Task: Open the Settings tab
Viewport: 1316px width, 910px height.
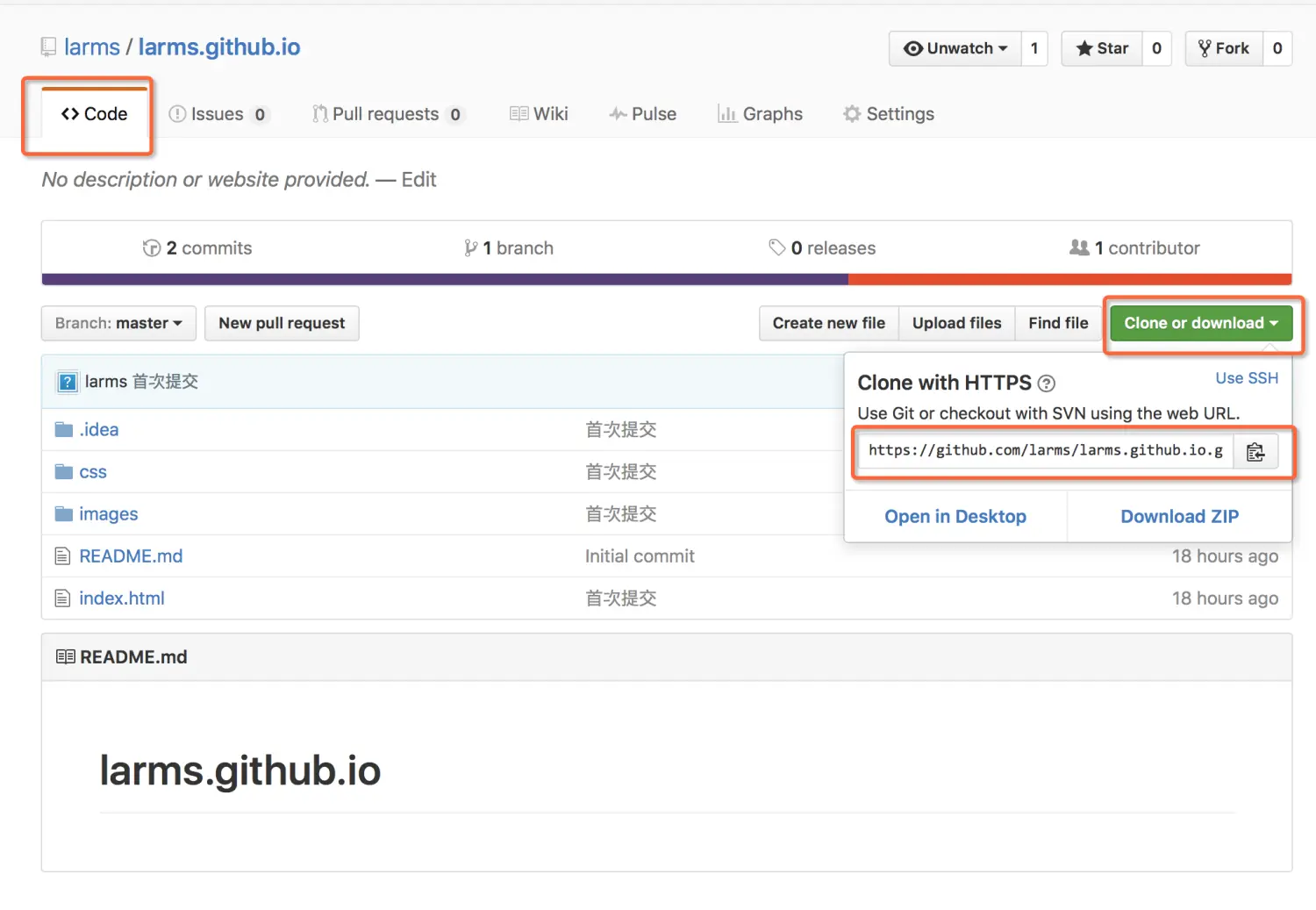Action: click(889, 114)
